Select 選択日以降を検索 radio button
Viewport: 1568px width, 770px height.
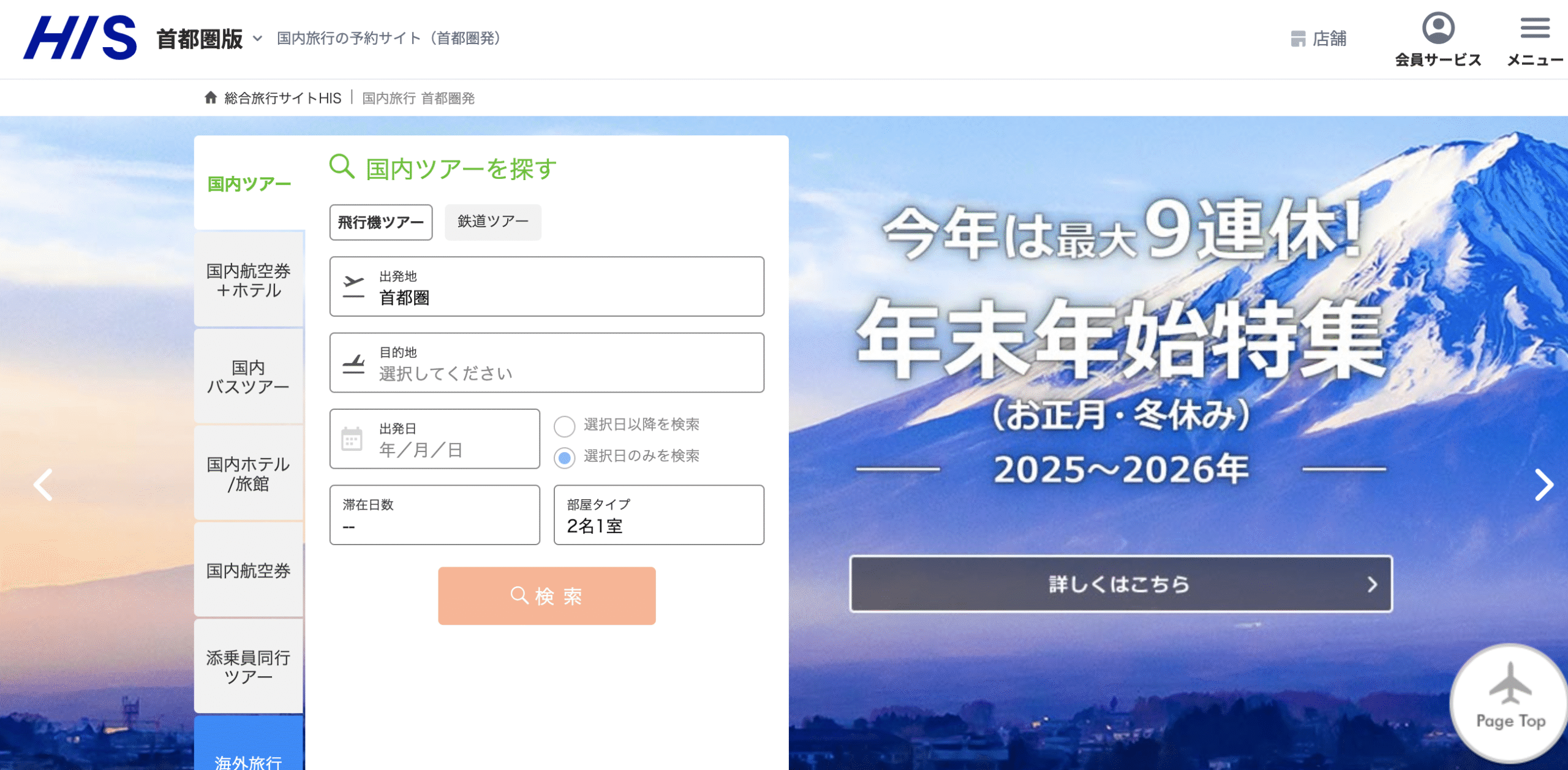[x=564, y=426]
